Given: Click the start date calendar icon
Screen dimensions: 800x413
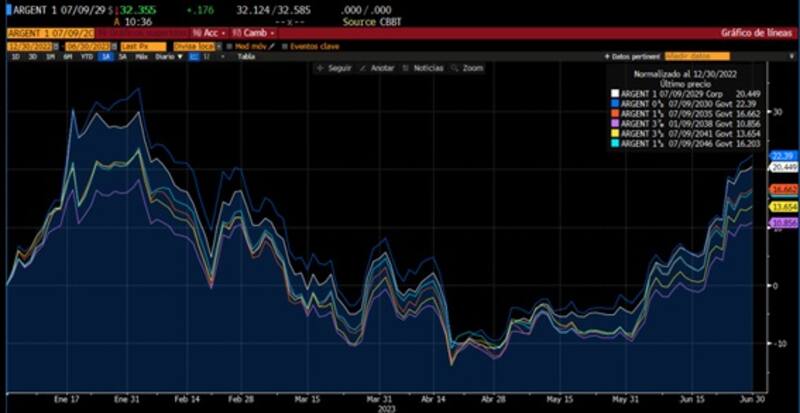Looking at the screenshot, I should (57, 46).
